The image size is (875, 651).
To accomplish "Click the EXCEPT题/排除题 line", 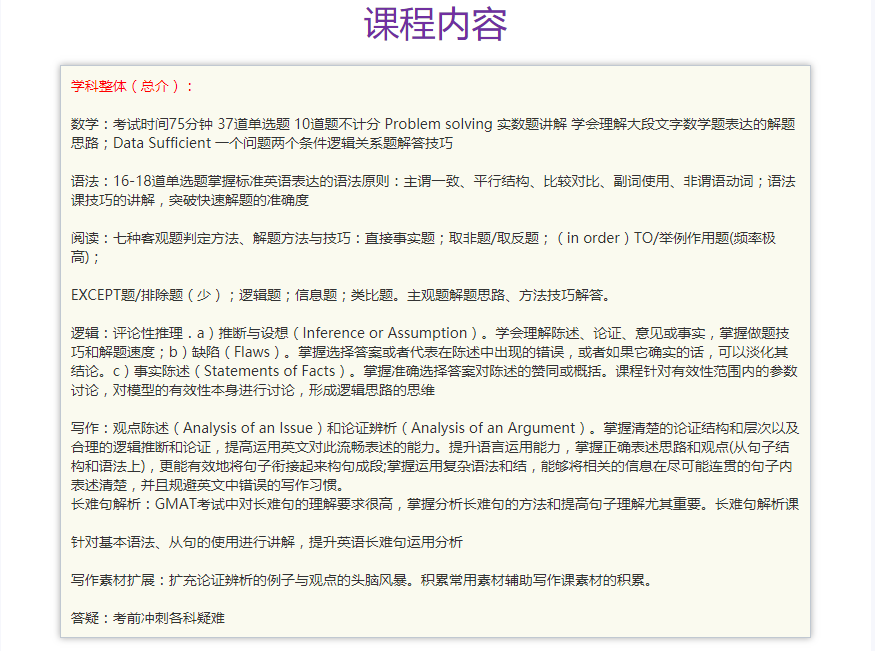I will (x=342, y=295).
